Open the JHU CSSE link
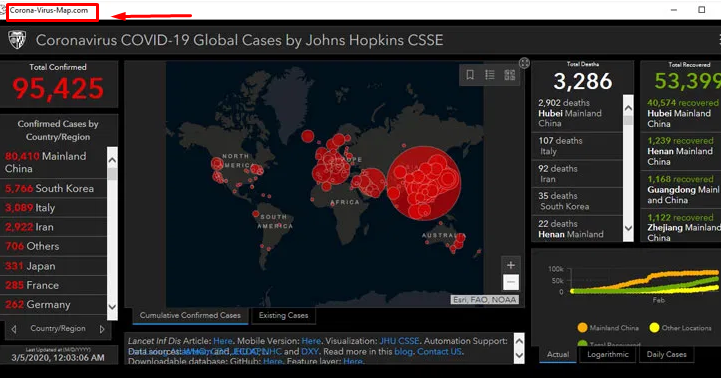The height and width of the screenshot is (378, 721). tap(399, 341)
